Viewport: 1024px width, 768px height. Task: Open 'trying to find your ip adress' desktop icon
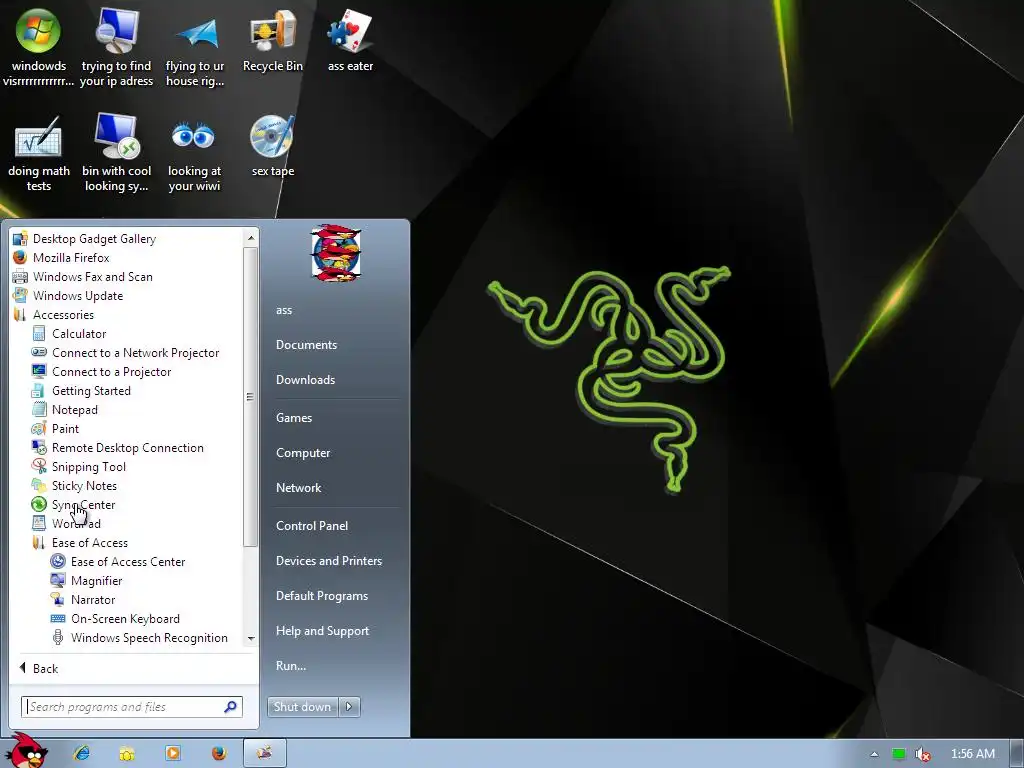click(x=116, y=46)
